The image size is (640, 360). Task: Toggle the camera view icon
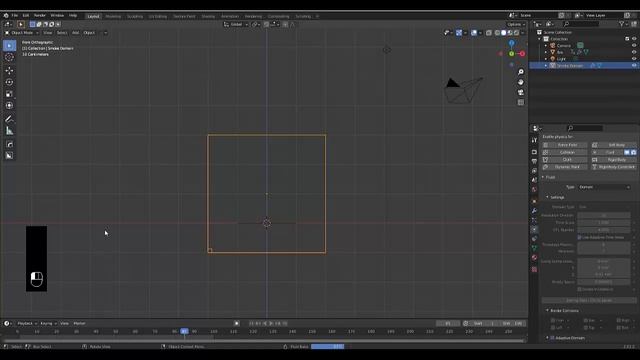[x=521, y=92]
